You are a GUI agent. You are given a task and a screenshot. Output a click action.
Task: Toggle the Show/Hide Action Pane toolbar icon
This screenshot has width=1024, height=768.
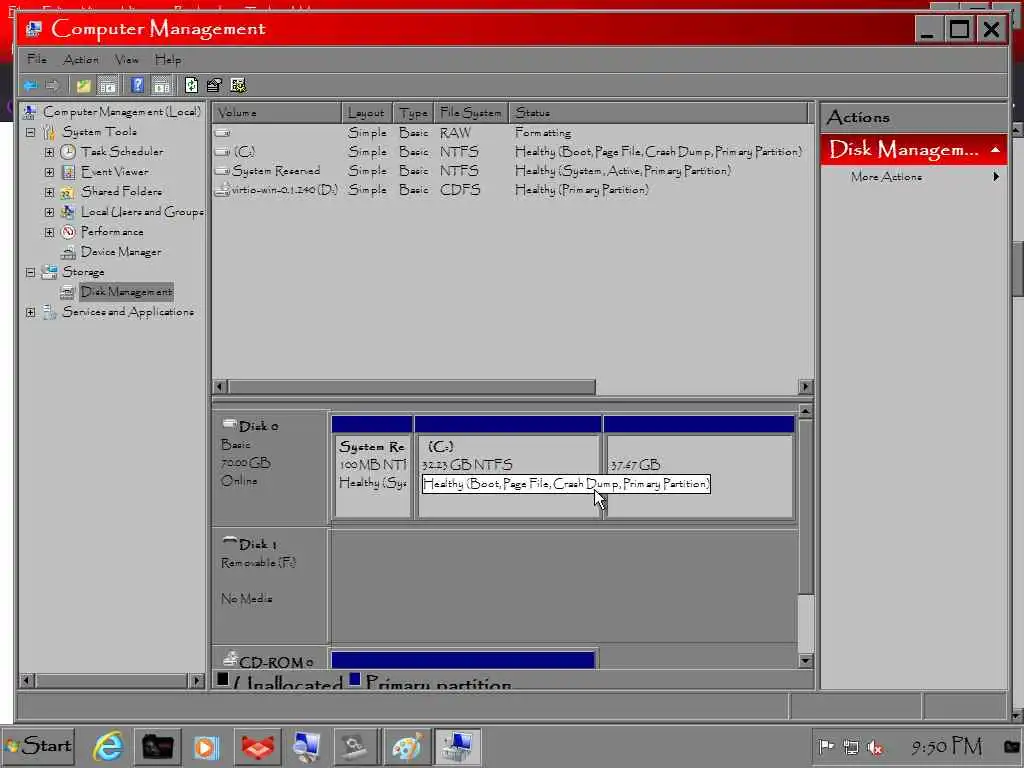[x=161, y=86]
